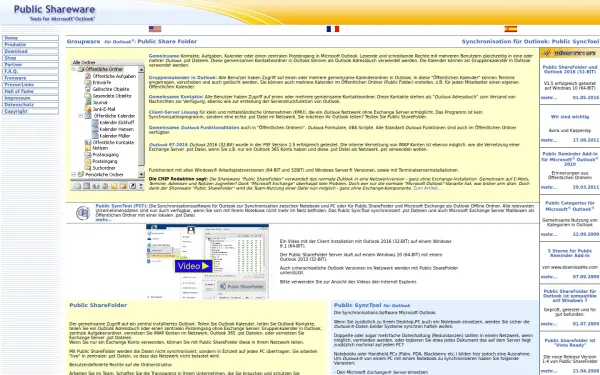Click the mail icon in Outlook bottom toolbar

77,186
